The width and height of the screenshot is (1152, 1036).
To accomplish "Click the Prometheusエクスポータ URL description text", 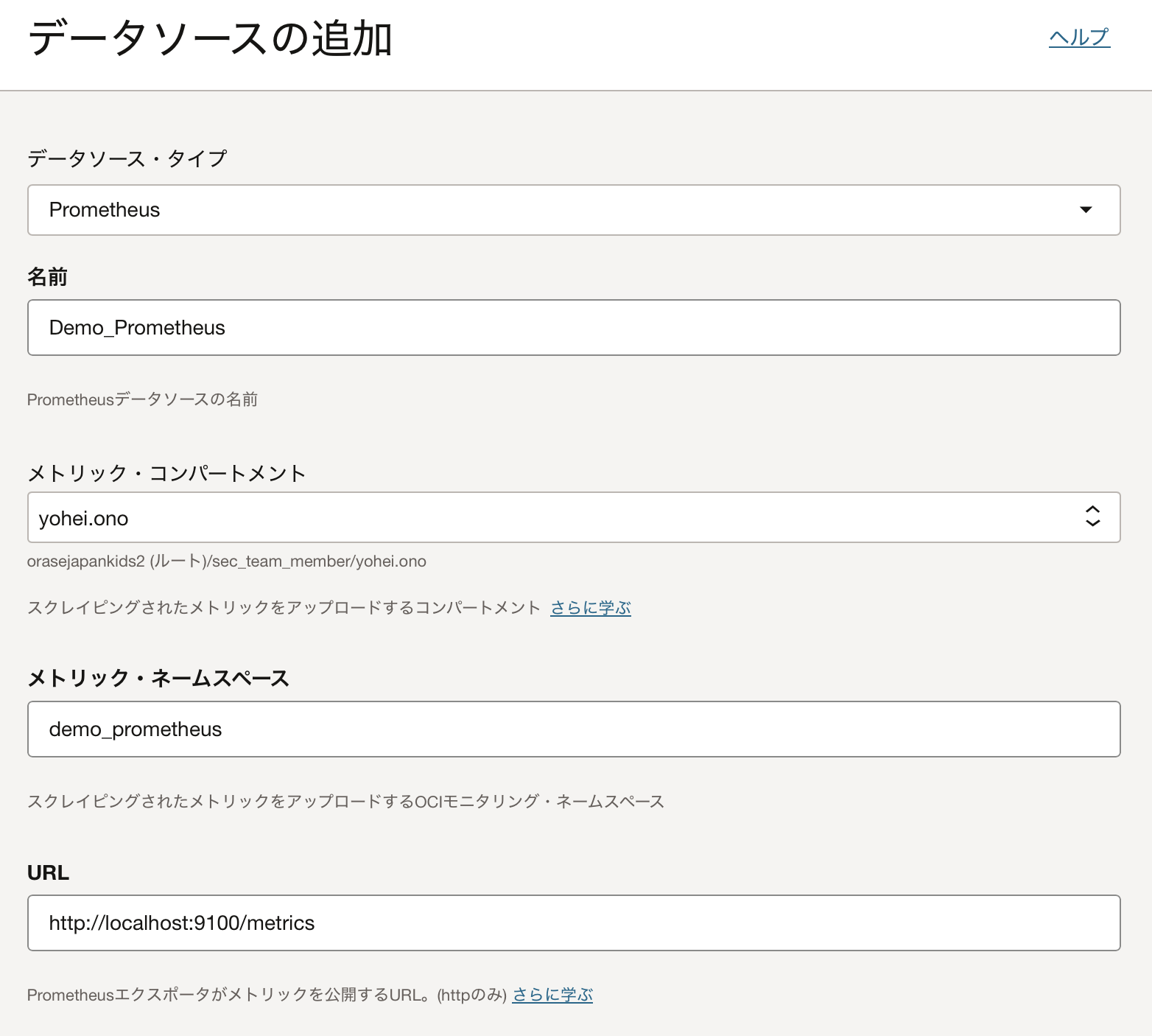I will (x=266, y=995).
